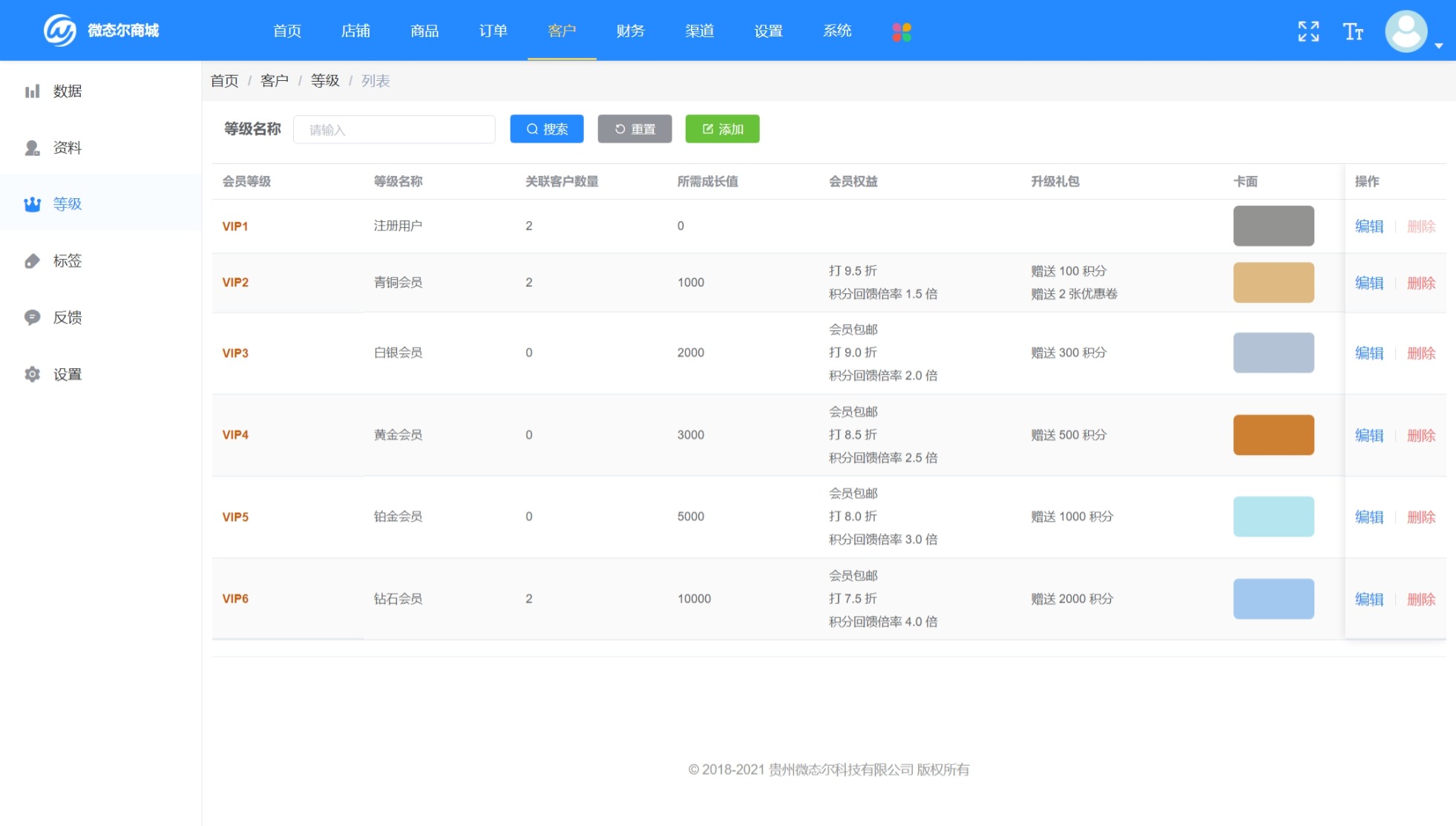
Task: Click the Tt font size icon in header
Action: tap(1354, 31)
